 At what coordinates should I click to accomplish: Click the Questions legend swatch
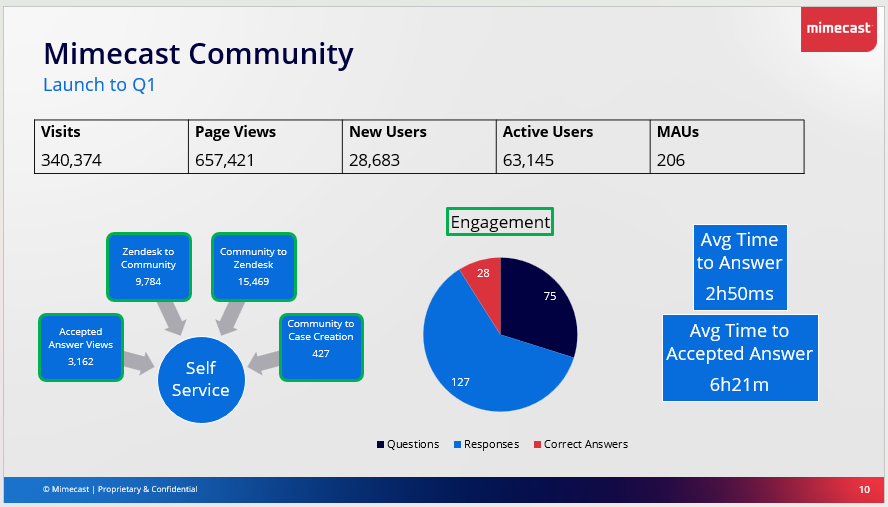(x=381, y=445)
